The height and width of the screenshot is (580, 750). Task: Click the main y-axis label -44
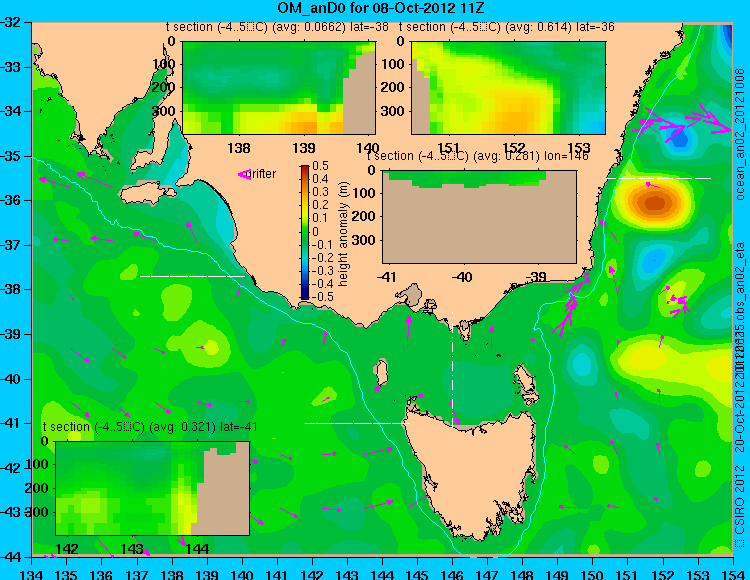point(10,557)
